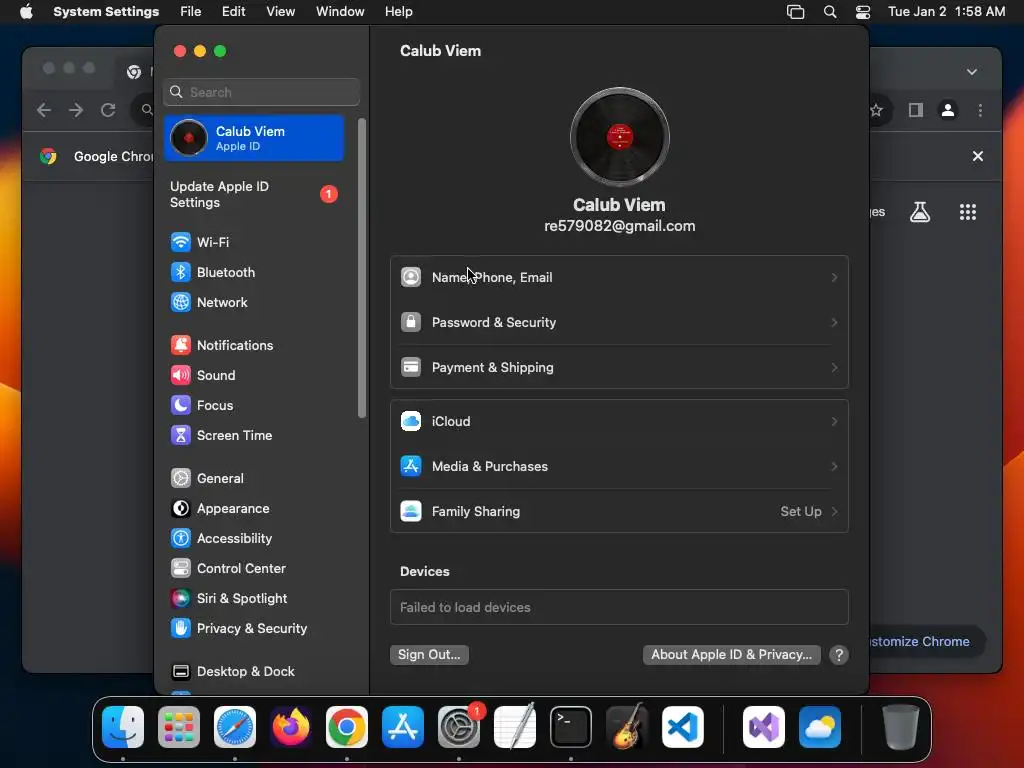
Task: Open Password & Security row
Action: (620, 323)
